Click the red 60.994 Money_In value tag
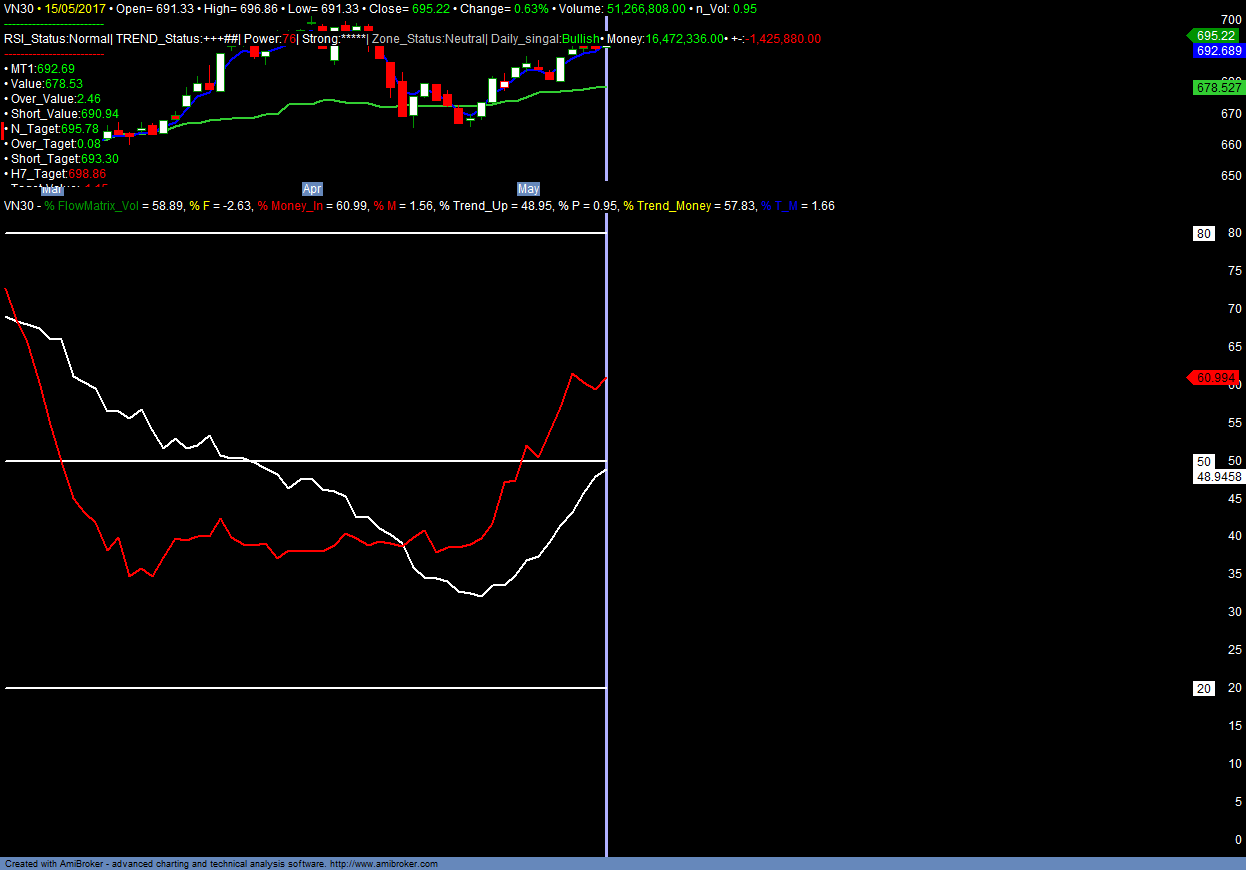The height and width of the screenshot is (870, 1246). [x=1215, y=378]
